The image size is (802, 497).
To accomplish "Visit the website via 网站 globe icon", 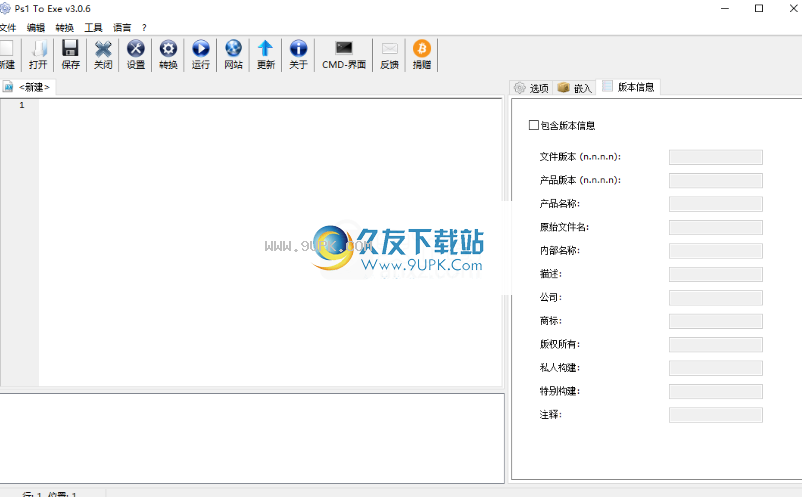I will tap(233, 54).
